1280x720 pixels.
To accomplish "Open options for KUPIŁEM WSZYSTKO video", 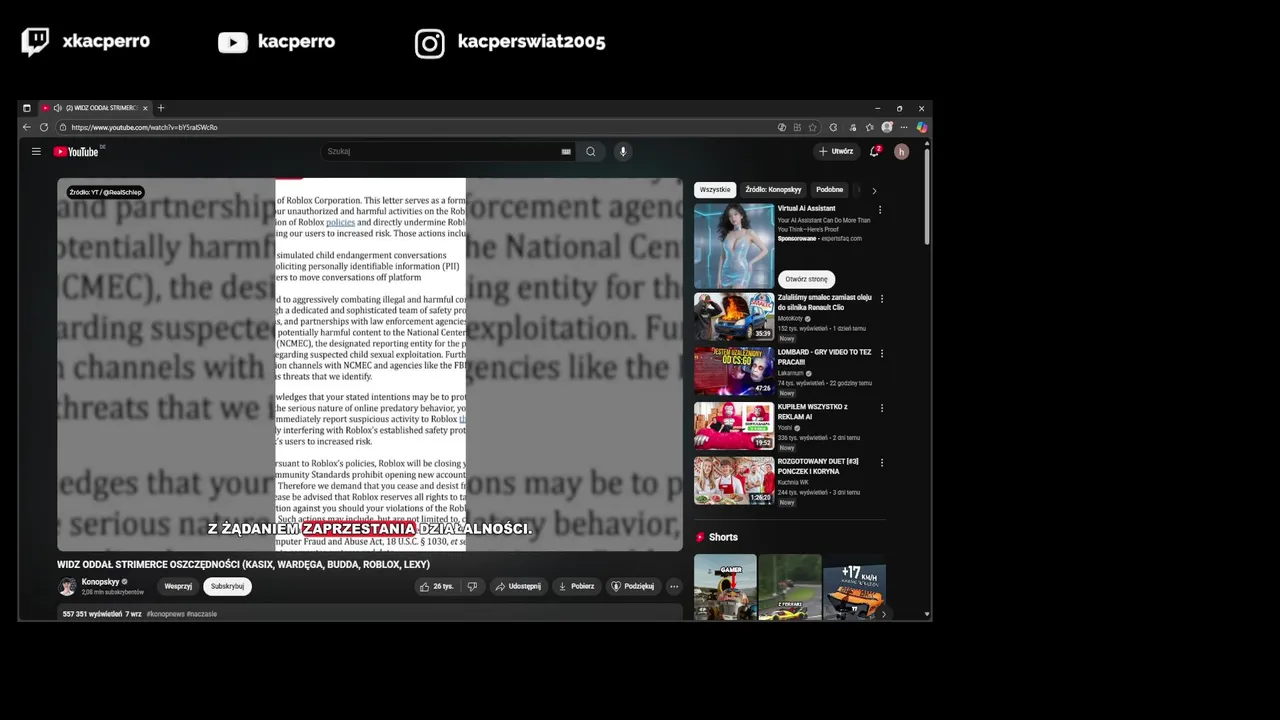I will pyautogui.click(x=881, y=408).
